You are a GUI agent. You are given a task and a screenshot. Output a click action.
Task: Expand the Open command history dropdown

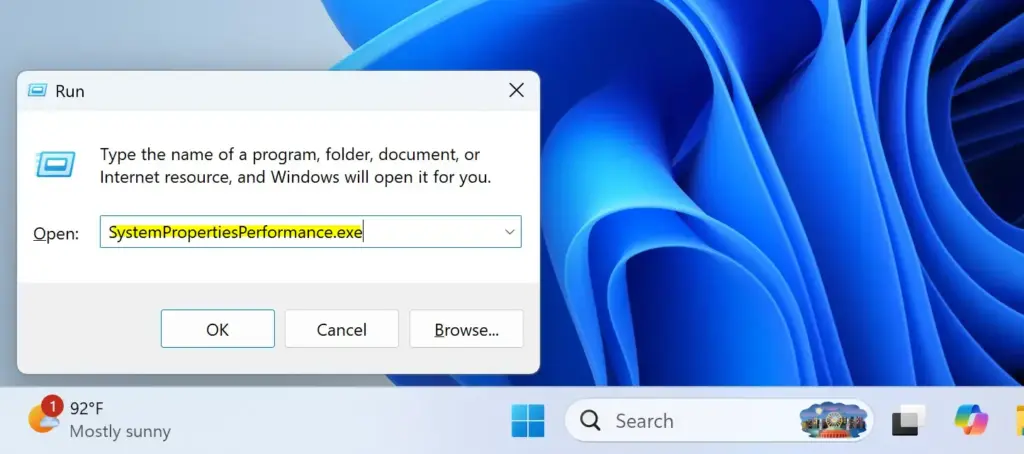click(x=509, y=232)
